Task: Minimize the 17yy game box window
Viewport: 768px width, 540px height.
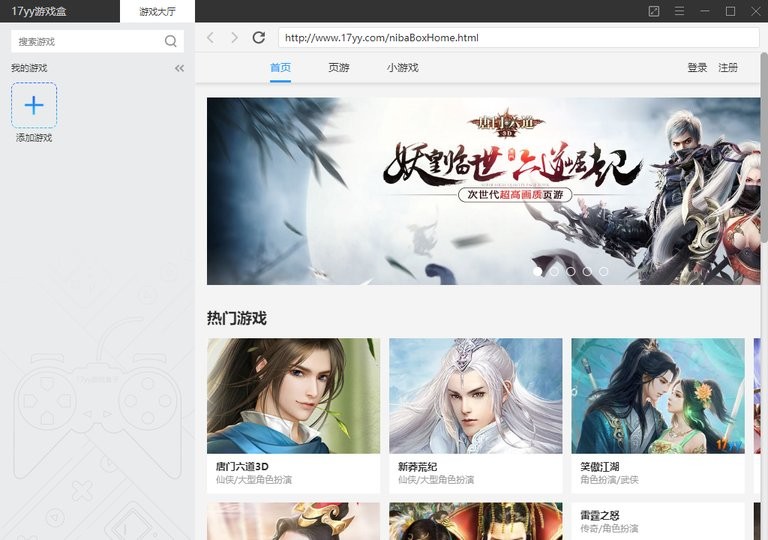Action: click(705, 11)
